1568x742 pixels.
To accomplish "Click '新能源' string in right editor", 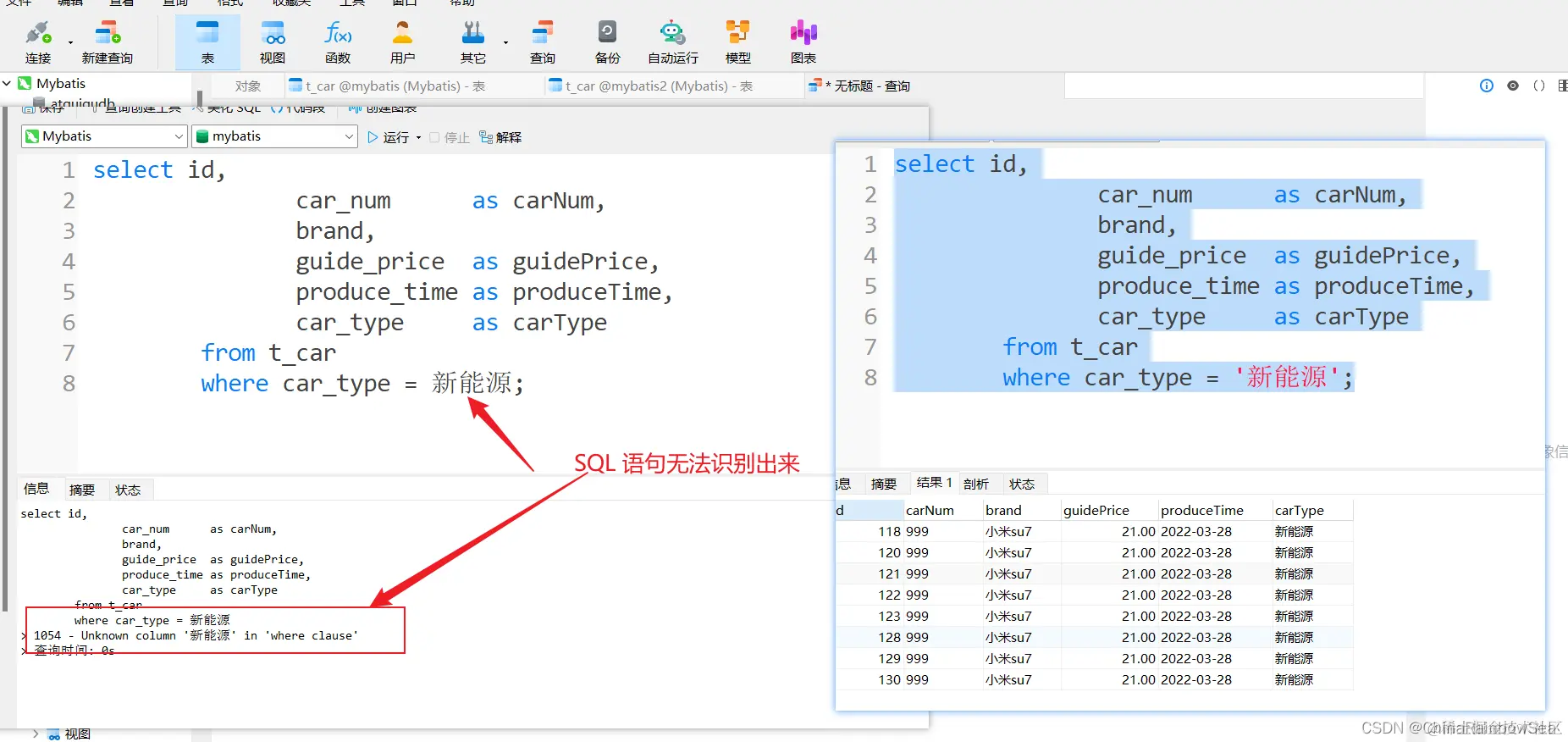I will coord(1287,377).
